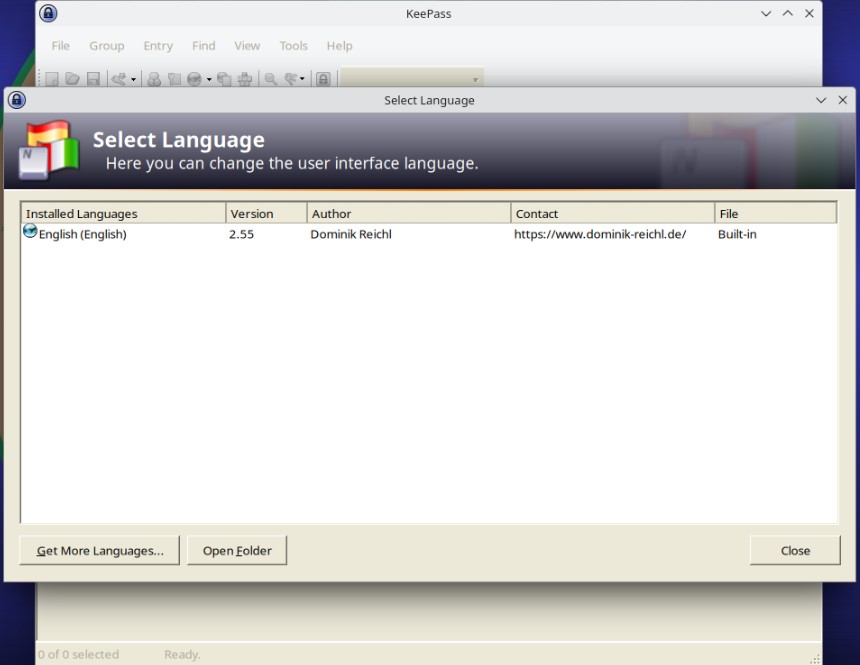Open the Tools menu
The height and width of the screenshot is (665, 860).
293,46
